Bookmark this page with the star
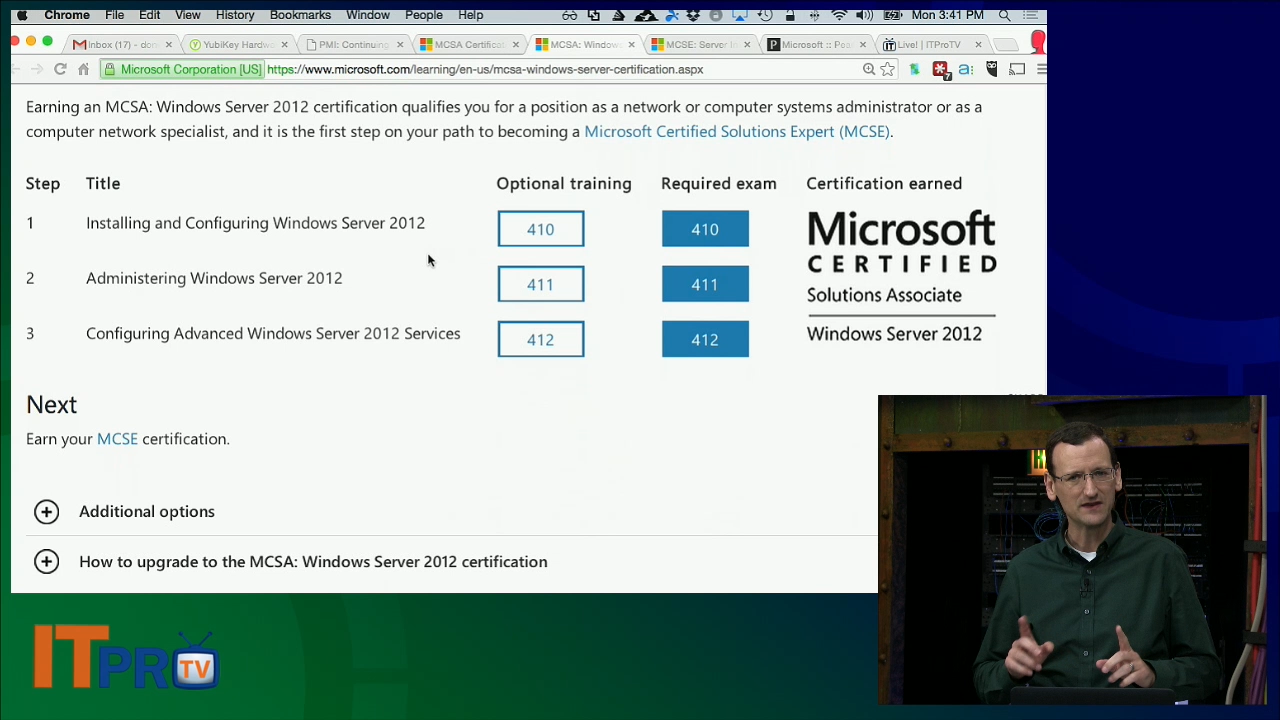This screenshot has height=720, width=1280. point(887,69)
